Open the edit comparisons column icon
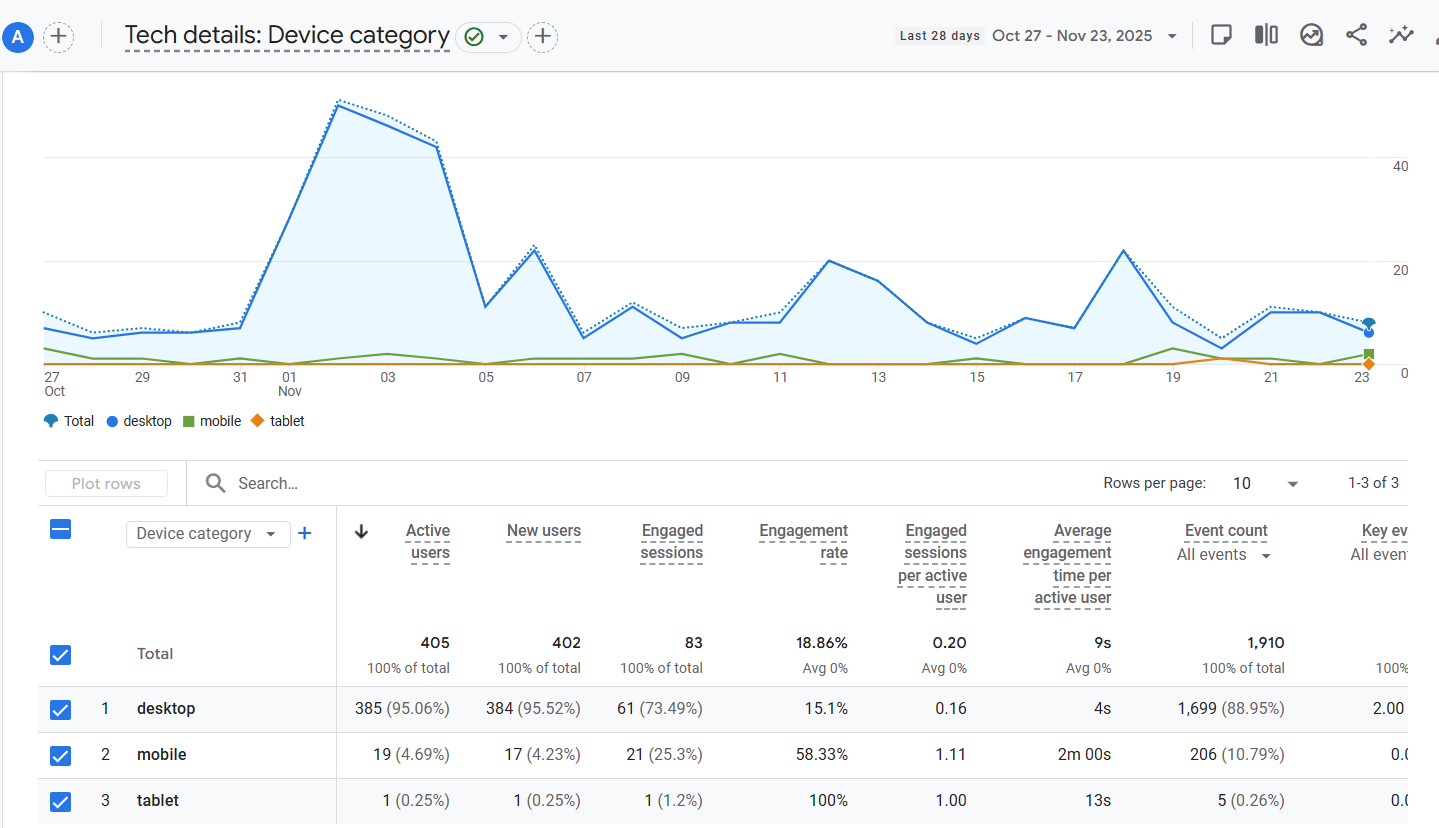Image resolution: width=1439 pixels, height=828 pixels. tap(1266, 35)
